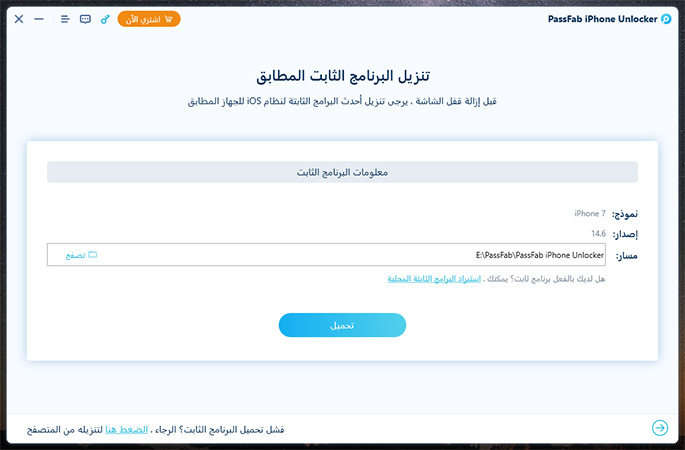
Task: Click the firmware save path field
Action: 326,255
